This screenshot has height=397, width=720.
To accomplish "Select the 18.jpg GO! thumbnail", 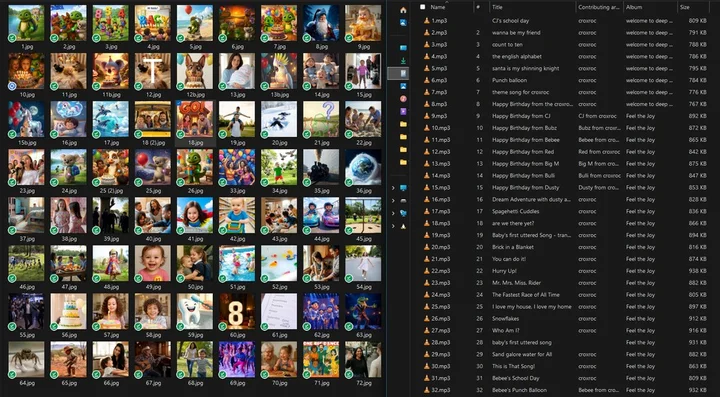I will [195, 119].
